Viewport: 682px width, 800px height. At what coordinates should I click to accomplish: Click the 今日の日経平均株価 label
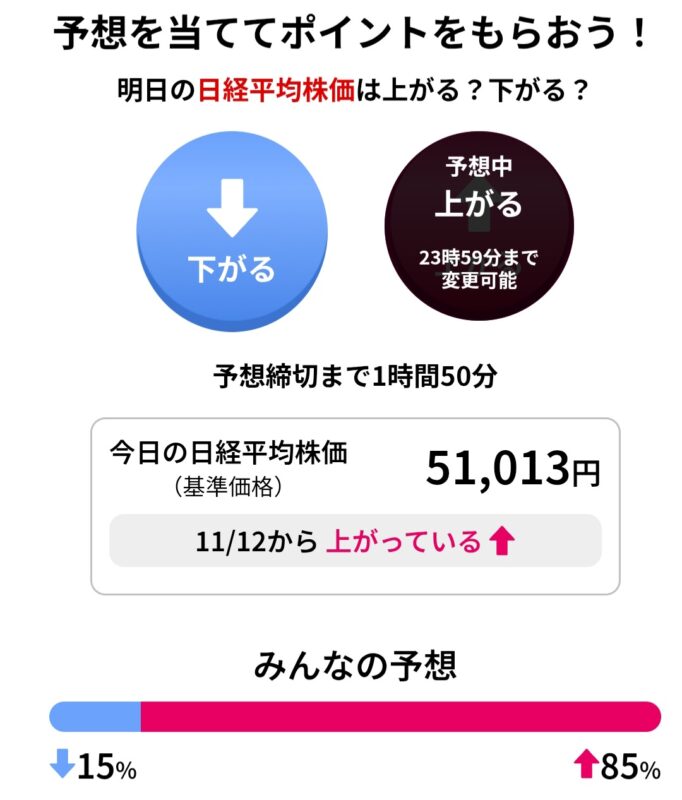point(228,452)
